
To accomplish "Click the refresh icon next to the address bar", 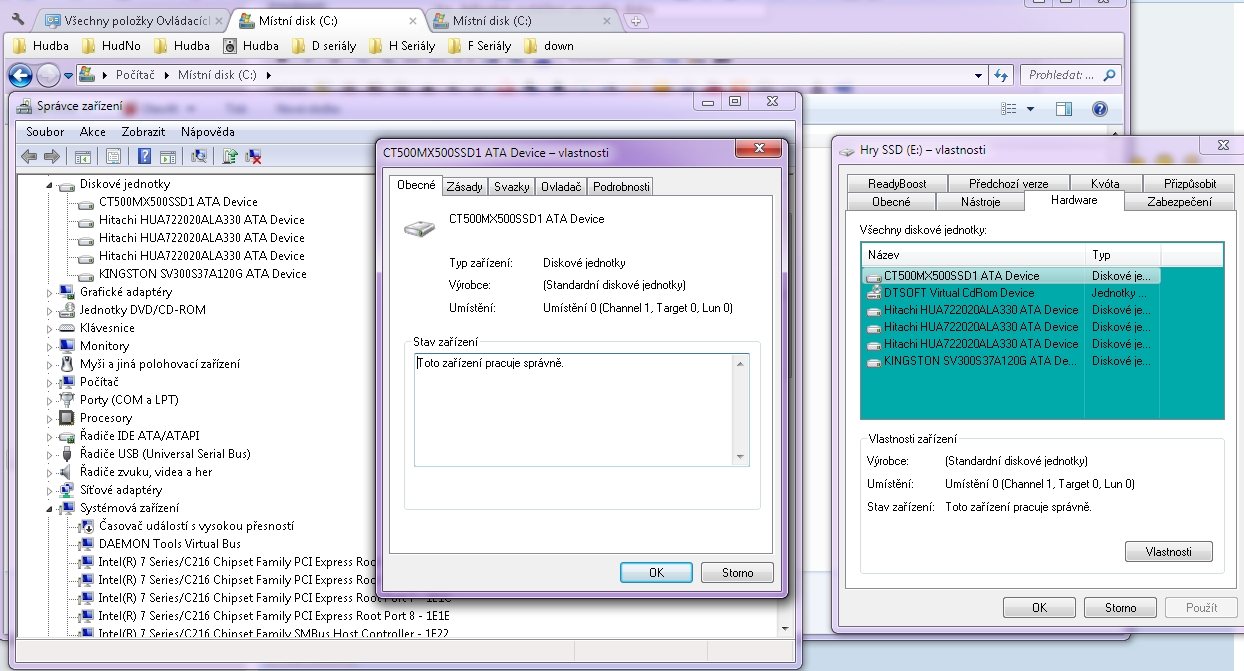I will 1000,75.
